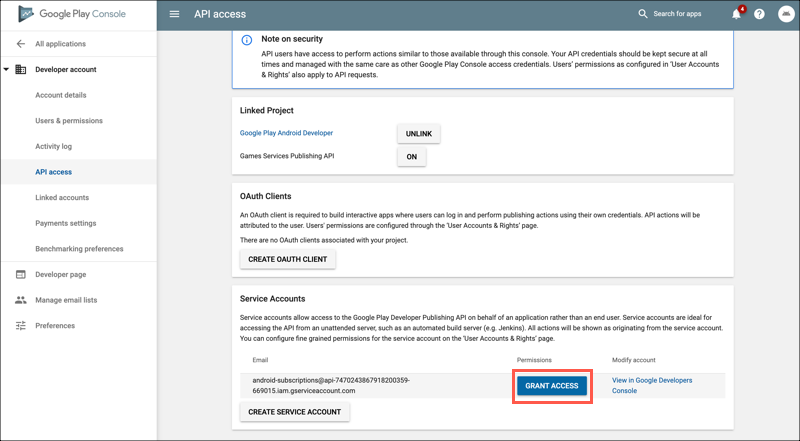Open View in Google Developers Console link
This screenshot has width=800, height=441.
click(x=652, y=385)
